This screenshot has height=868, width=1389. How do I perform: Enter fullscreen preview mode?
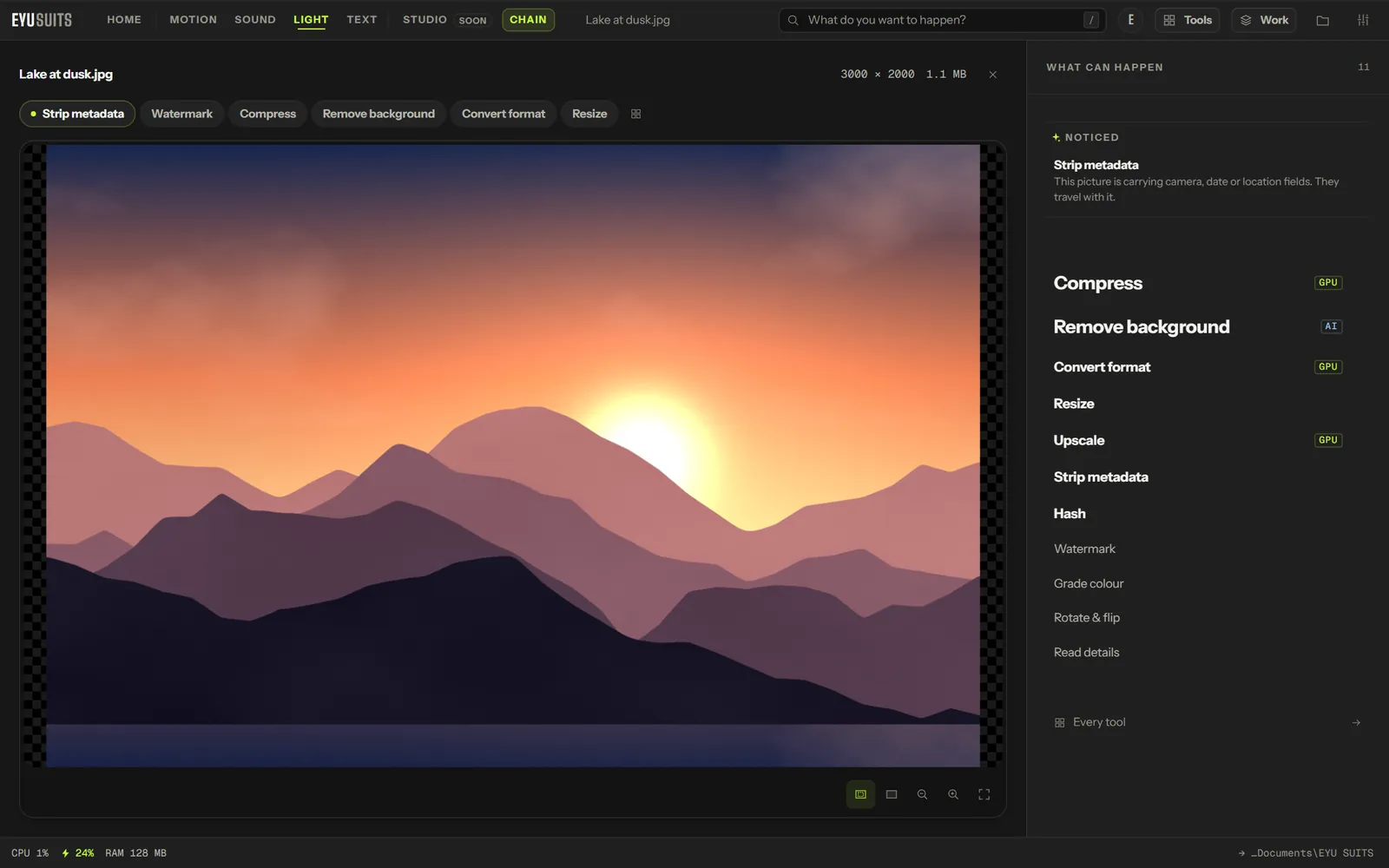984,794
